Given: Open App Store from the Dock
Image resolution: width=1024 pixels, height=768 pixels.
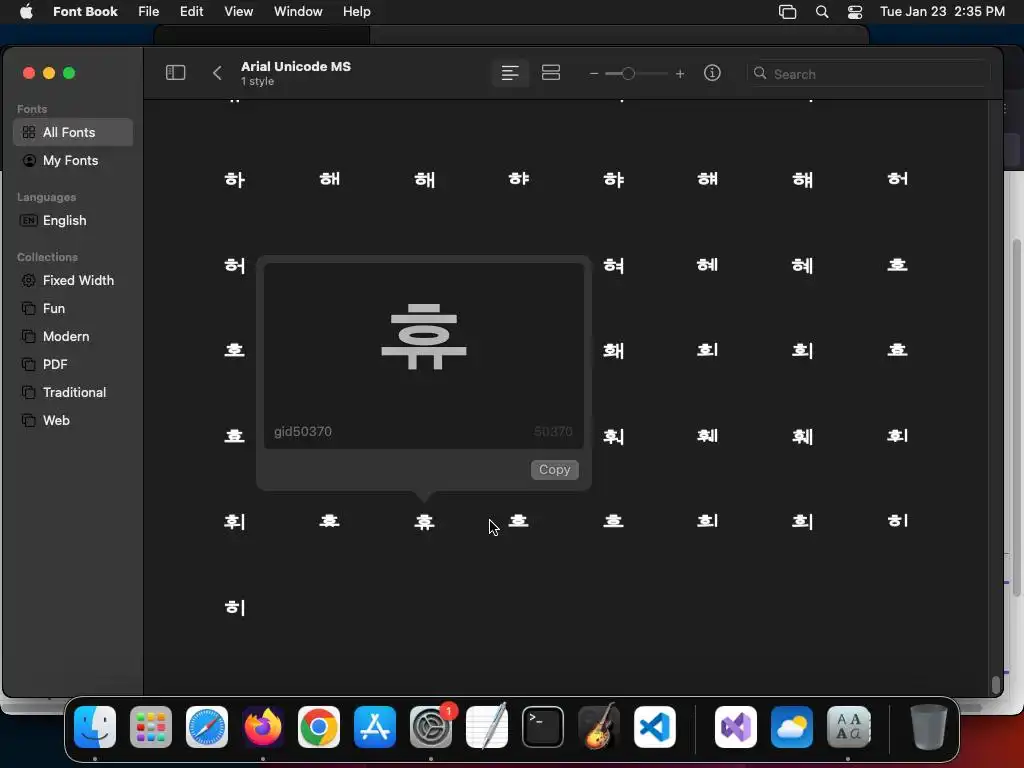Looking at the screenshot, I should (375, 728).
